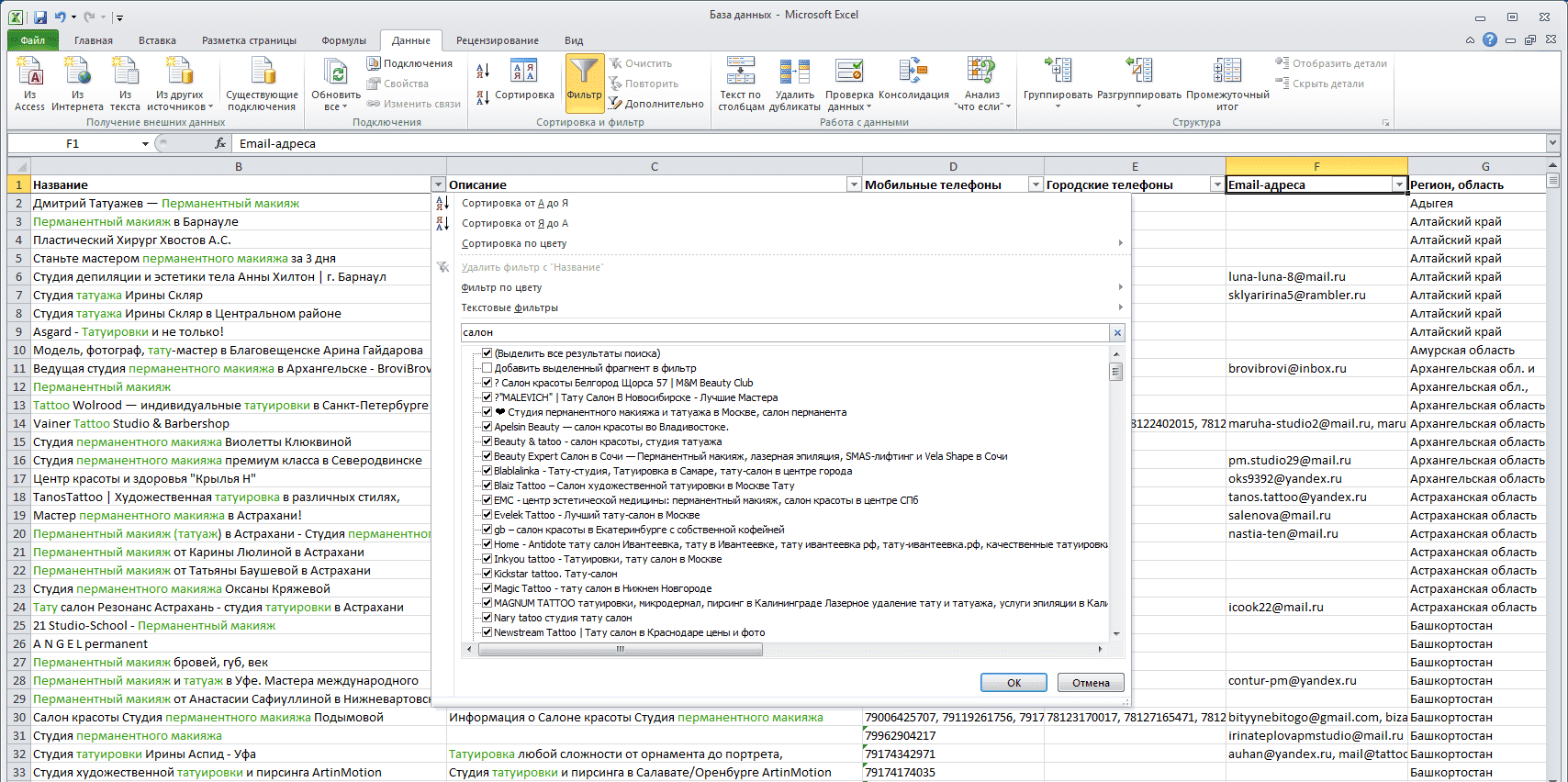Import data from Internet source
This screenshot has width=1568, height=782.
pyautogui.click(x=77, y=84)
